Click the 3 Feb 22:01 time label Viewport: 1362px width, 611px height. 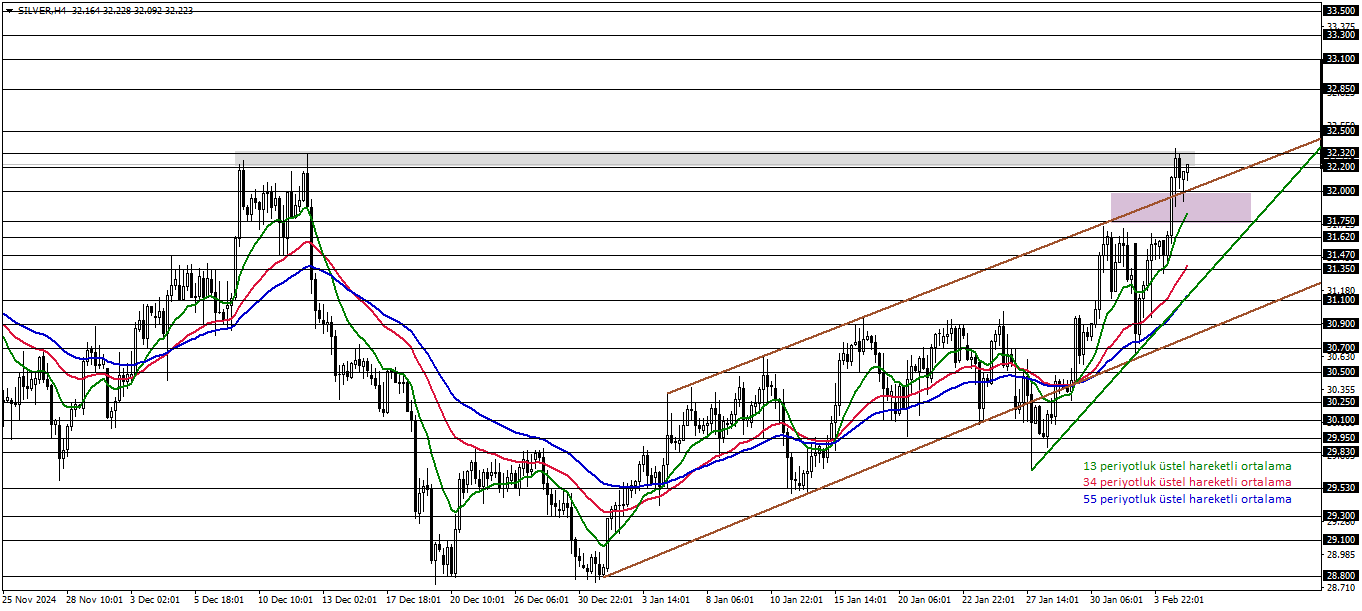[1180, 600]
